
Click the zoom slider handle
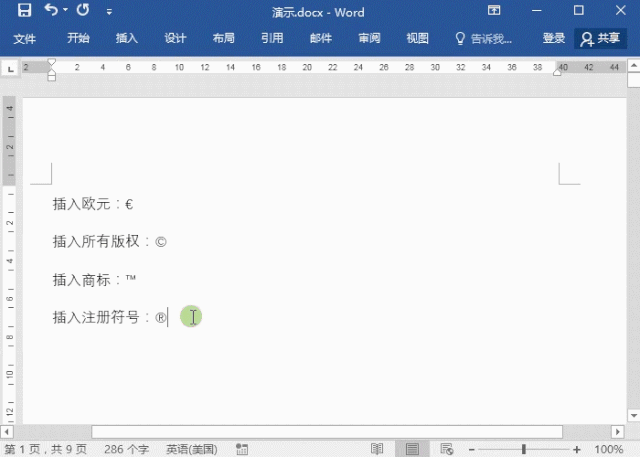click(524, 450)
